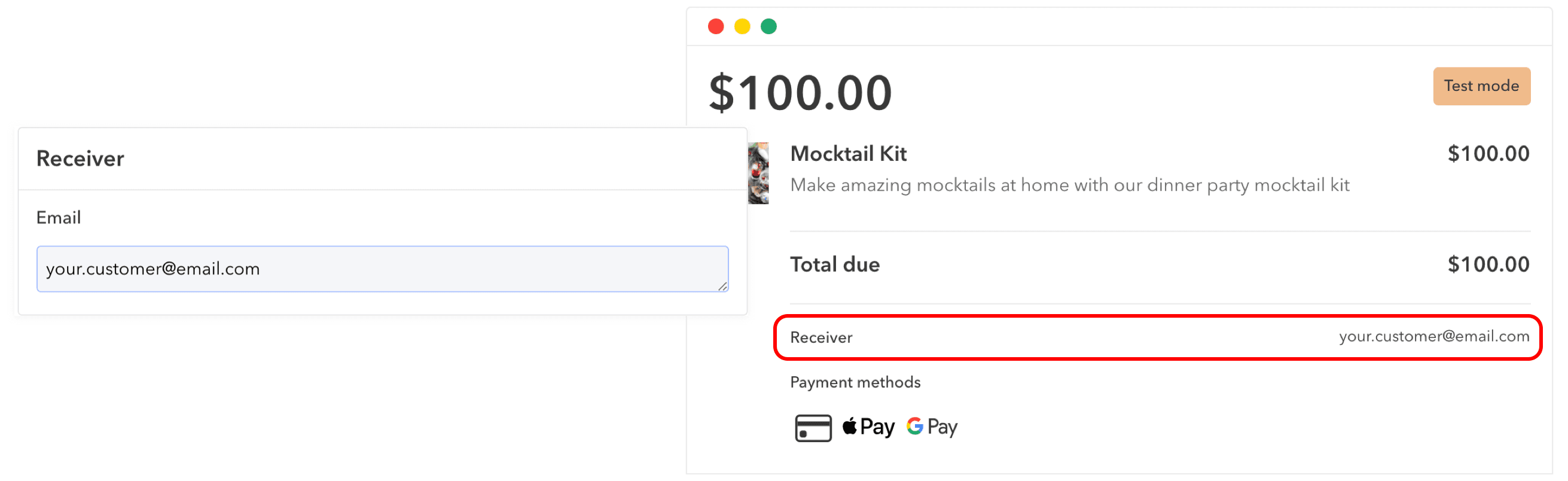The height and width of the screenshot is (481, 1568).
Task: Click the green traffic light dot
Action: pos(770,27)
